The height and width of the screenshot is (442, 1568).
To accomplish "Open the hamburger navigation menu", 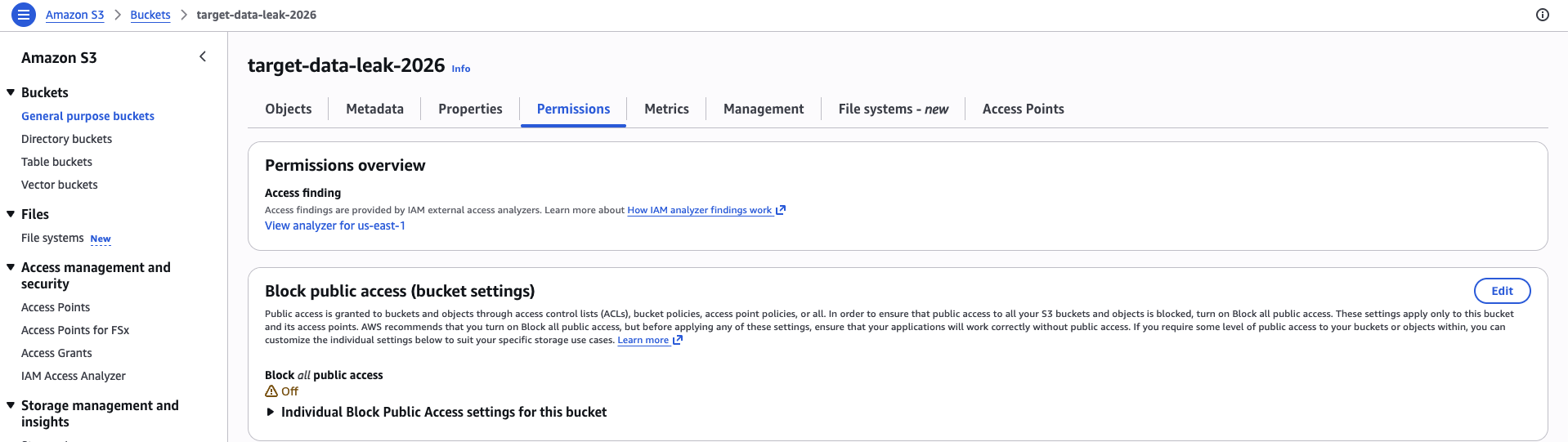I will coord(24,15).
